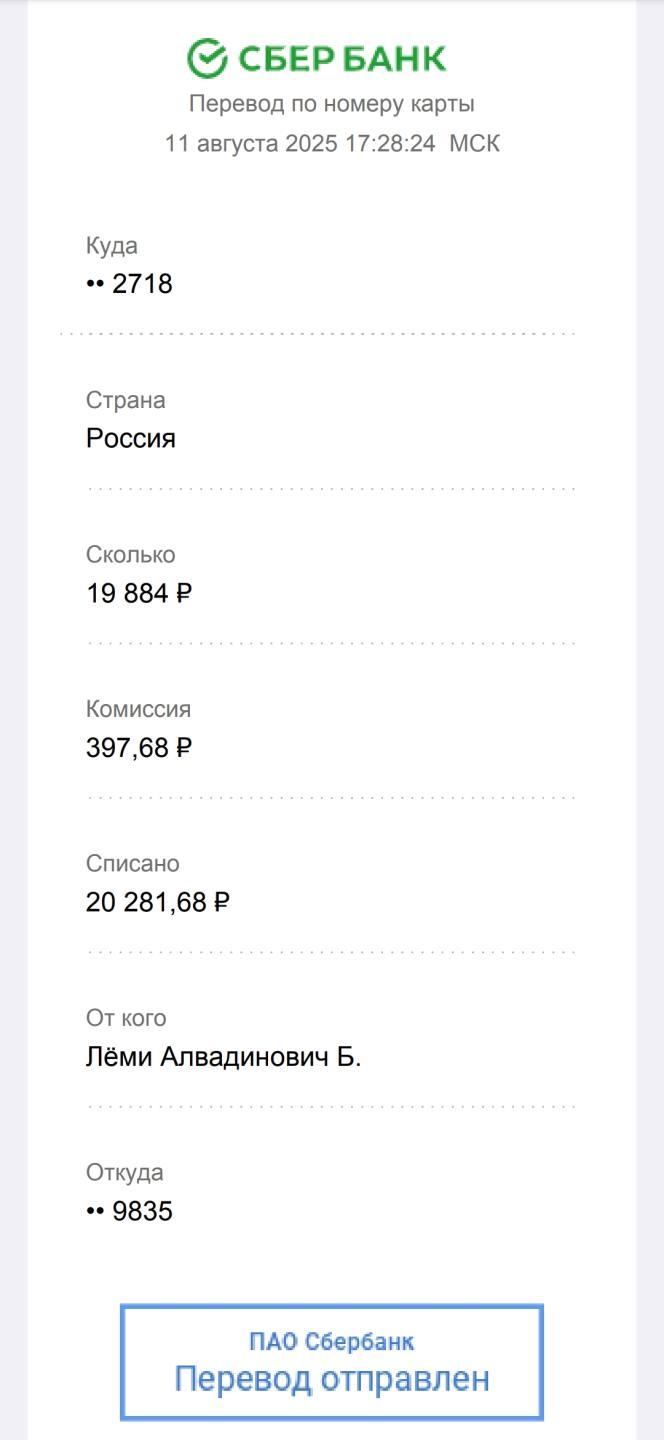Click the 'Списано' label

pos(133,863)
